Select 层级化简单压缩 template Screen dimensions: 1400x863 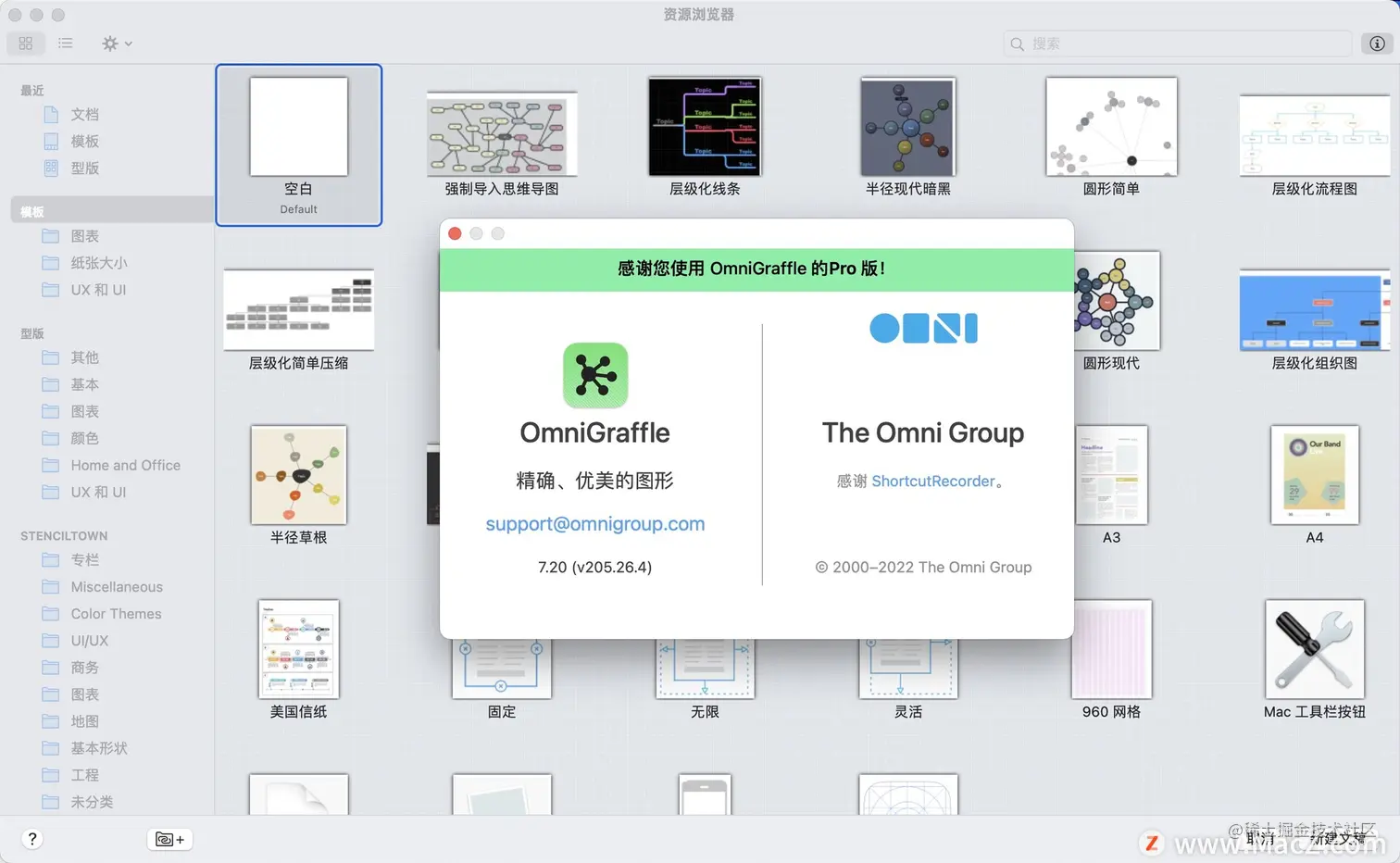298,310
